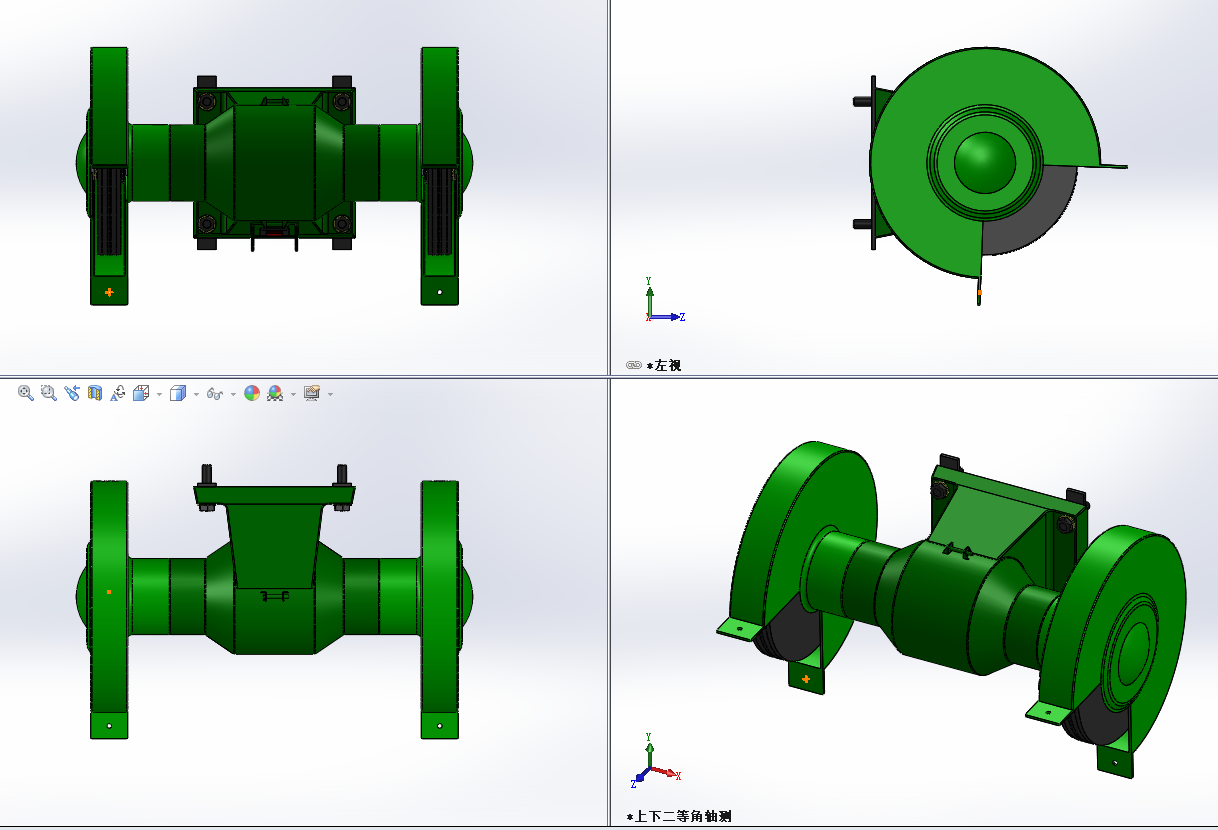Expand the Hide/Show Items dropdown arrow
The image size is (1218, 830).
[x=233, y=394]
